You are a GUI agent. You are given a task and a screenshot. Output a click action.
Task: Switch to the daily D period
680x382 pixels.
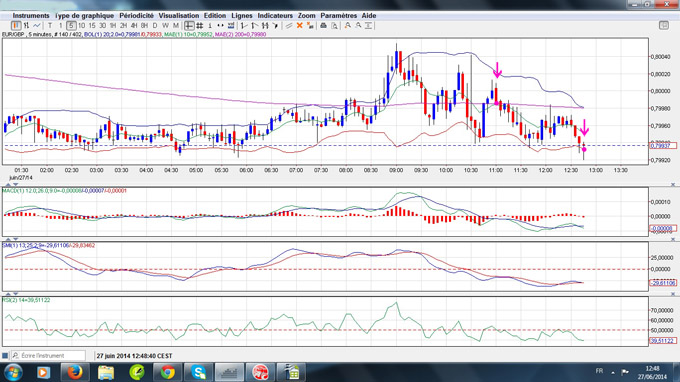(155, 26)
